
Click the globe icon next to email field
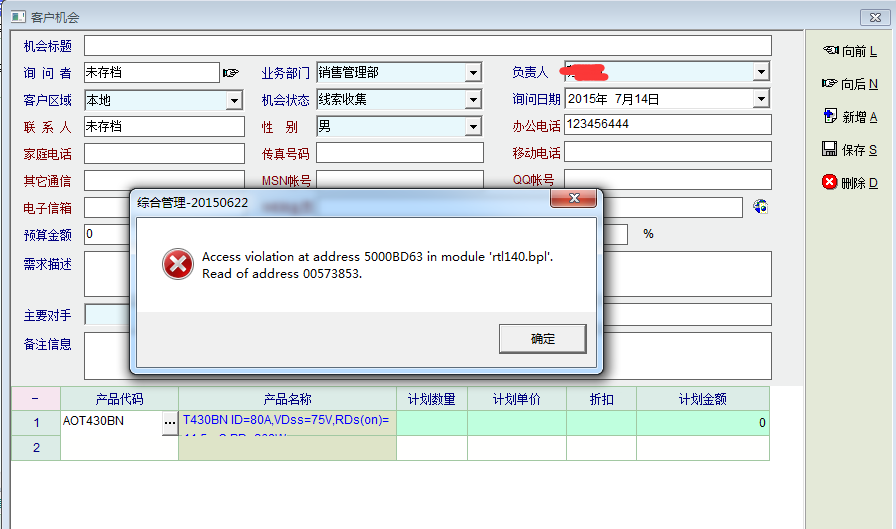[x=760, y=207]
